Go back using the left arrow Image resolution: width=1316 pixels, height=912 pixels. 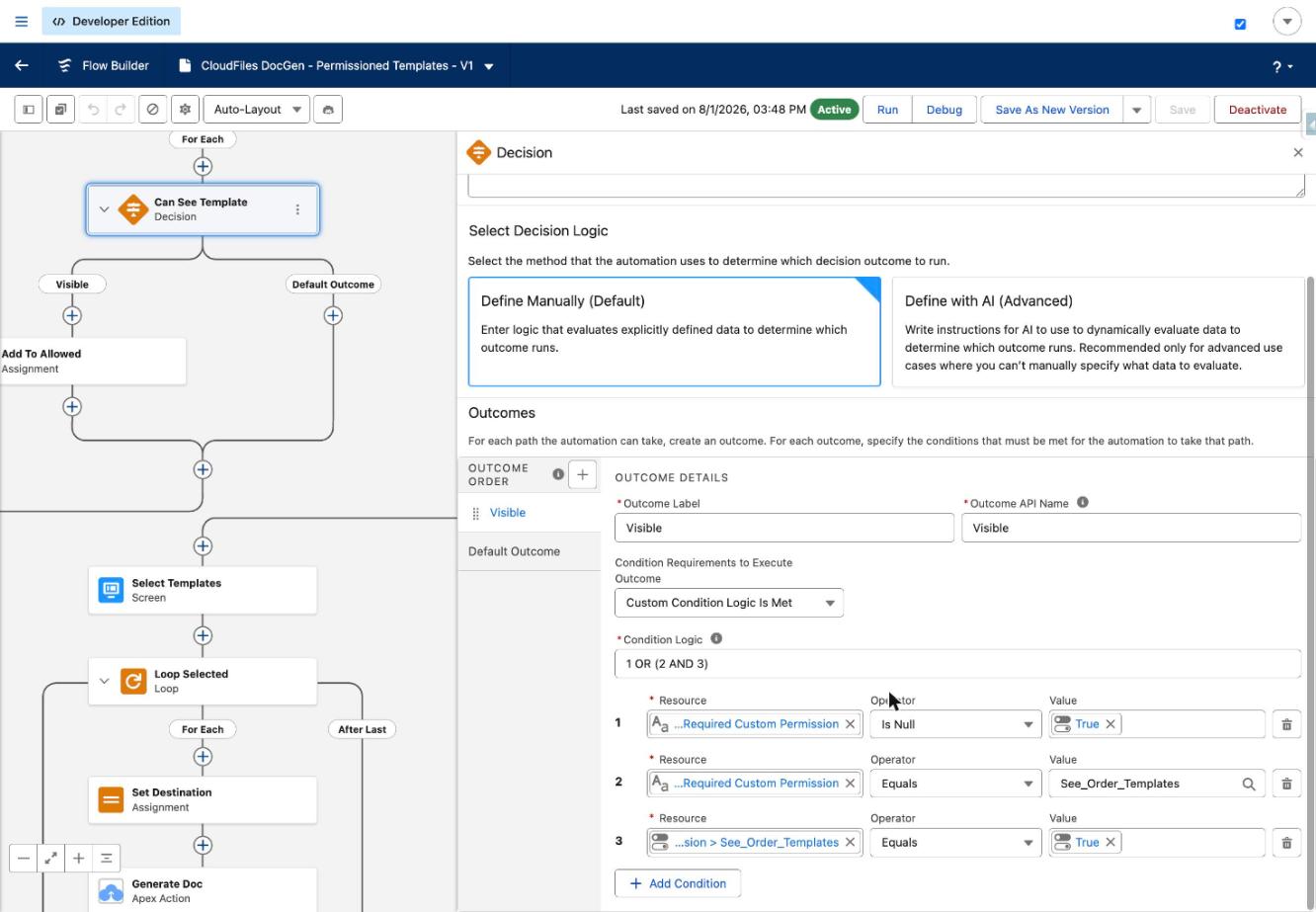tap(22, 65)
